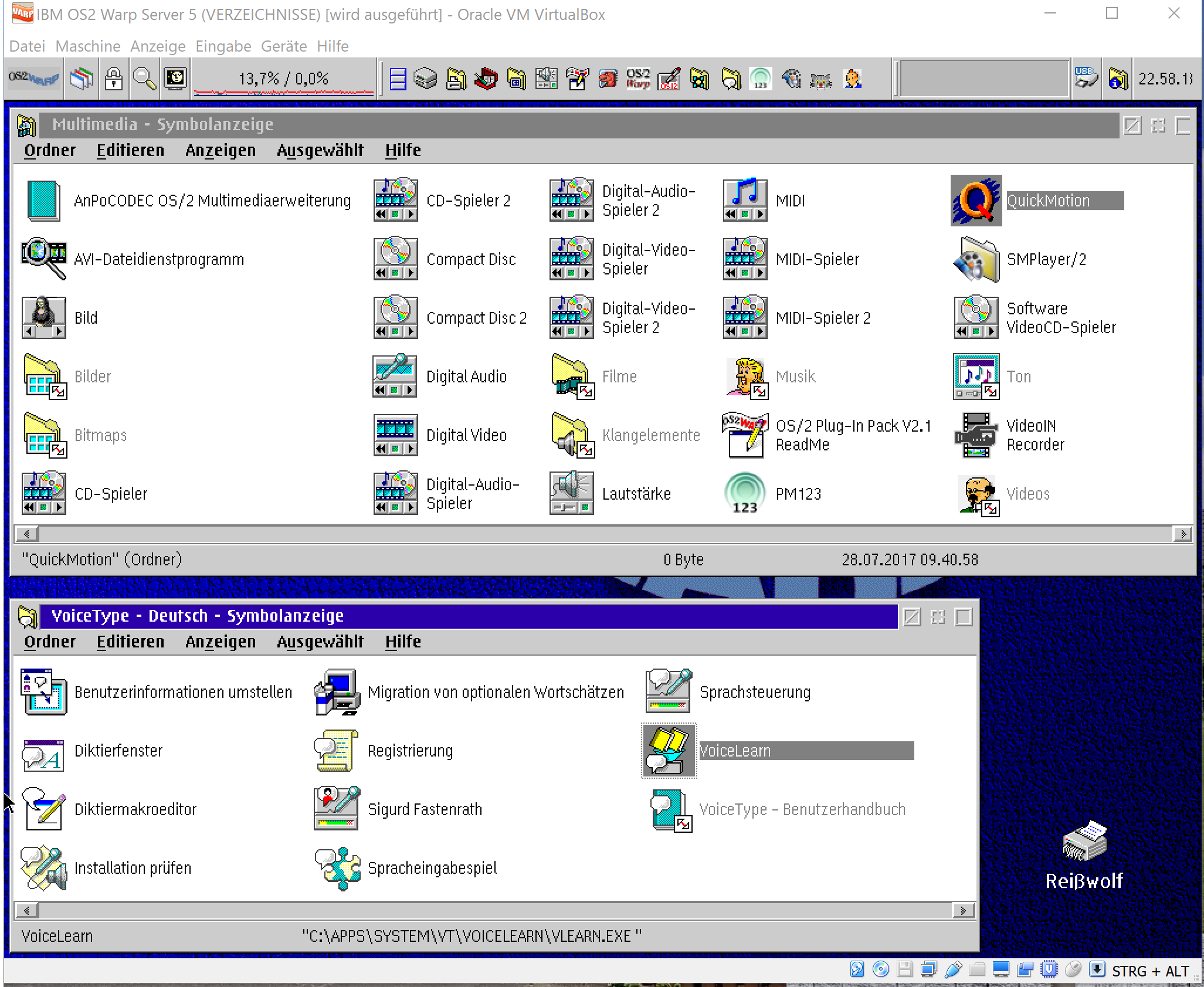Click the WarpCenter clock showing 22.58
Screen dimensions: 1204x987
tap(1165, 79)
